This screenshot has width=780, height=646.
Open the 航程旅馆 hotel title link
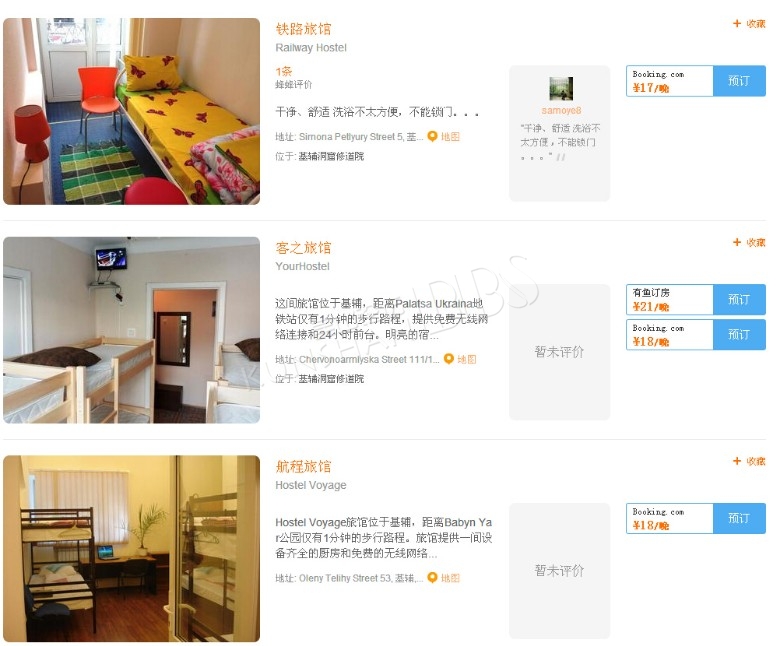tap(303, 466)
